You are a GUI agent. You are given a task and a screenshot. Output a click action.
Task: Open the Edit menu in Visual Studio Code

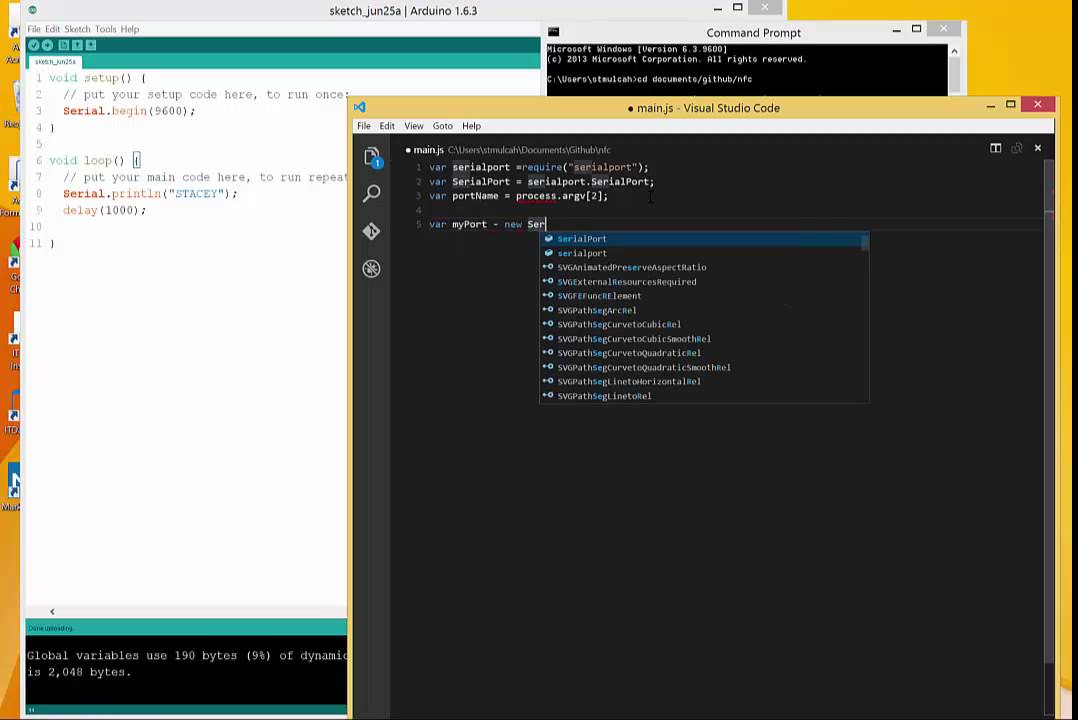pos(387,126)
